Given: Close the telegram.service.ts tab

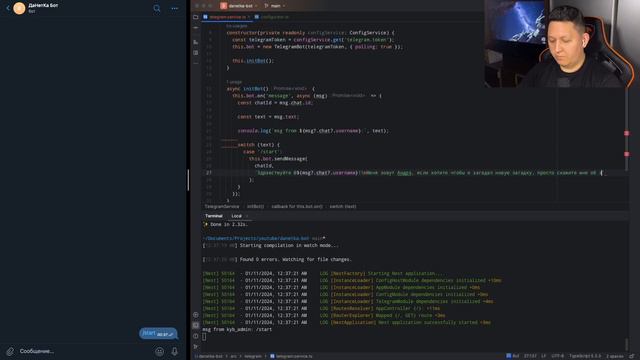Looking at the screenshot, I should [x=249, y=17].
